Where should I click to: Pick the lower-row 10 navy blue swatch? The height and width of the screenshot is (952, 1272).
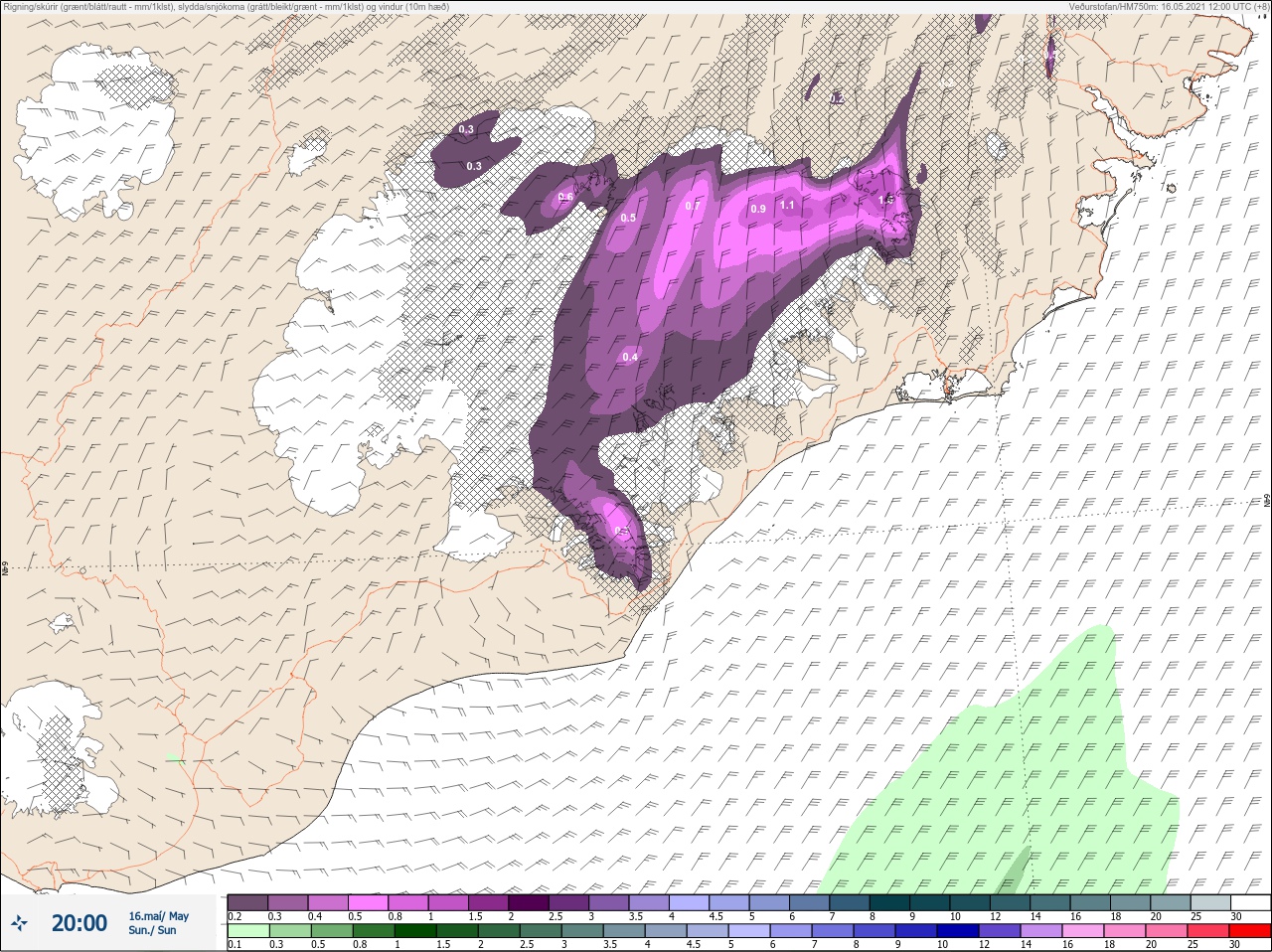(x=958, y=931)
